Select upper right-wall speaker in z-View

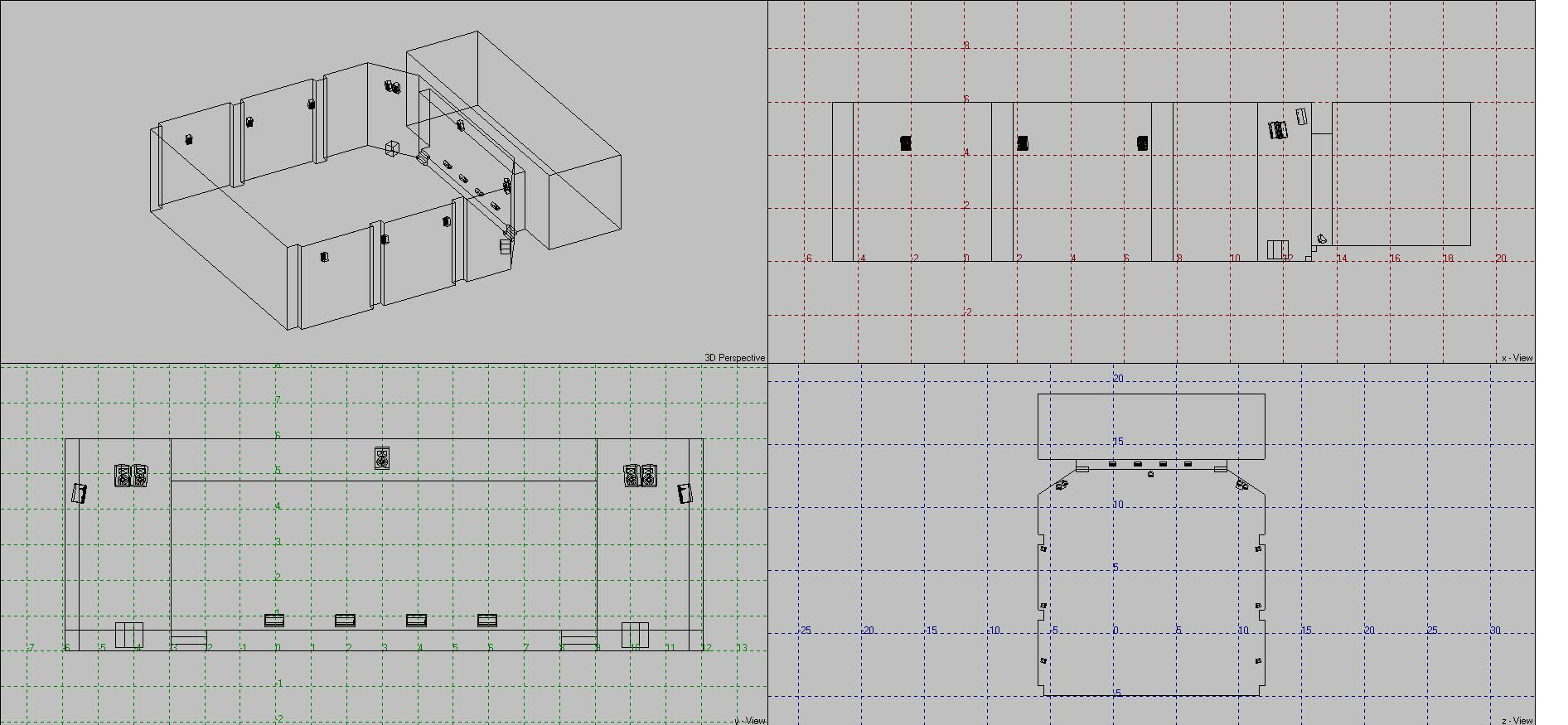click(x=1259, y=549)
